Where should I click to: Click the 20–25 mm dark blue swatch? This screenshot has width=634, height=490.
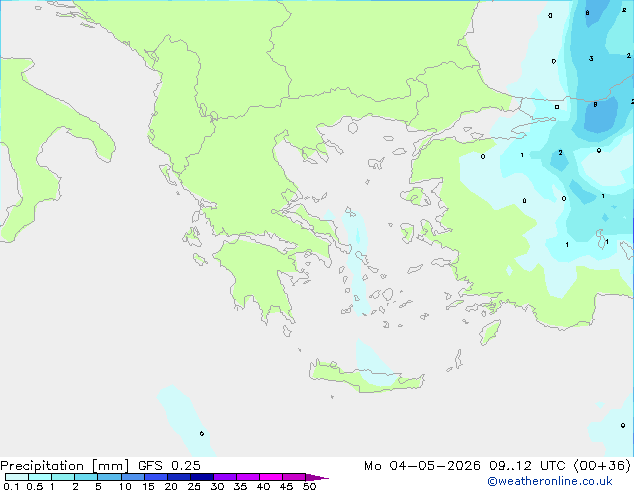(x=179, y=477)
